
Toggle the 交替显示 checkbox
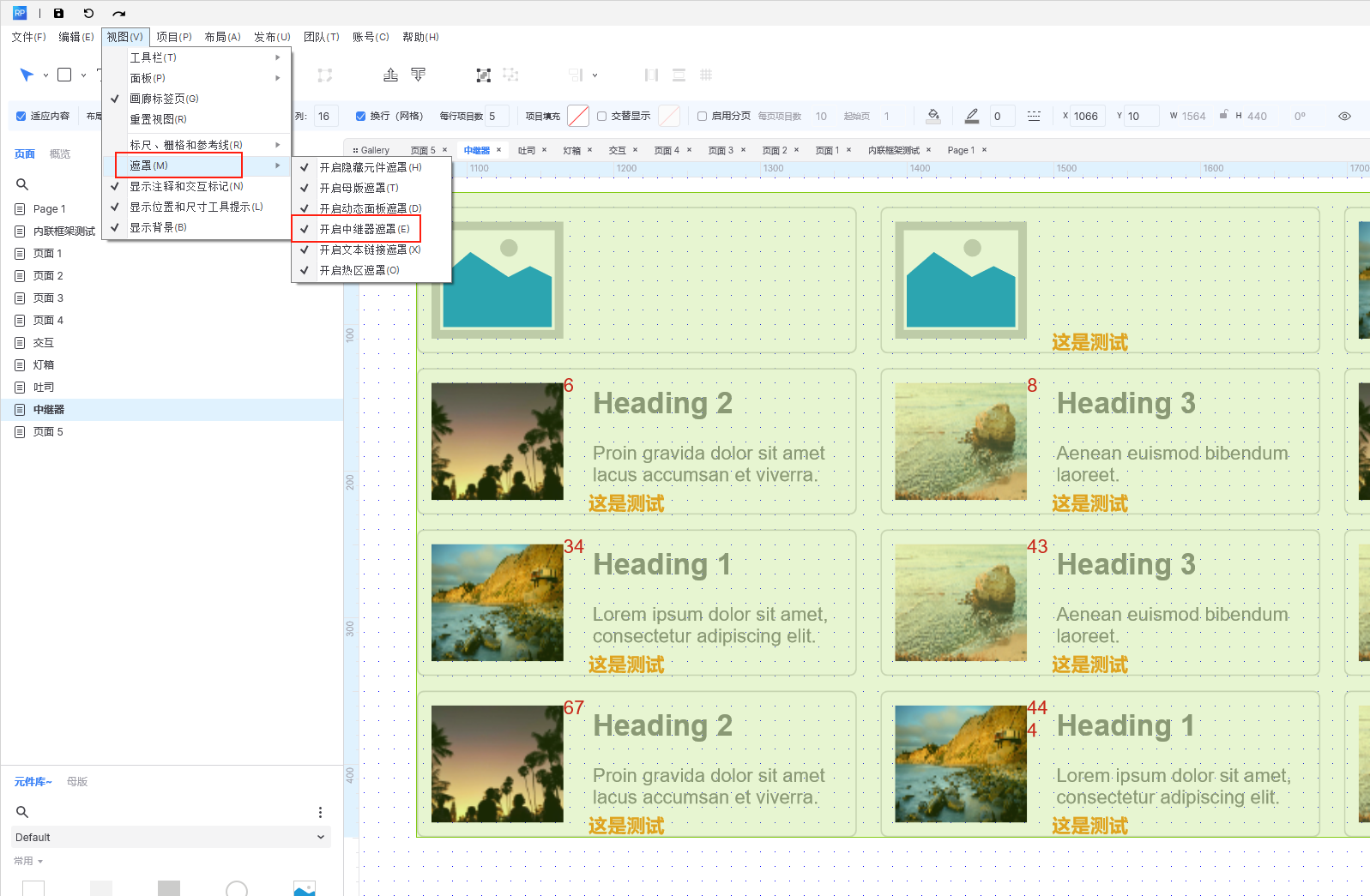click(x=601, y=116)
